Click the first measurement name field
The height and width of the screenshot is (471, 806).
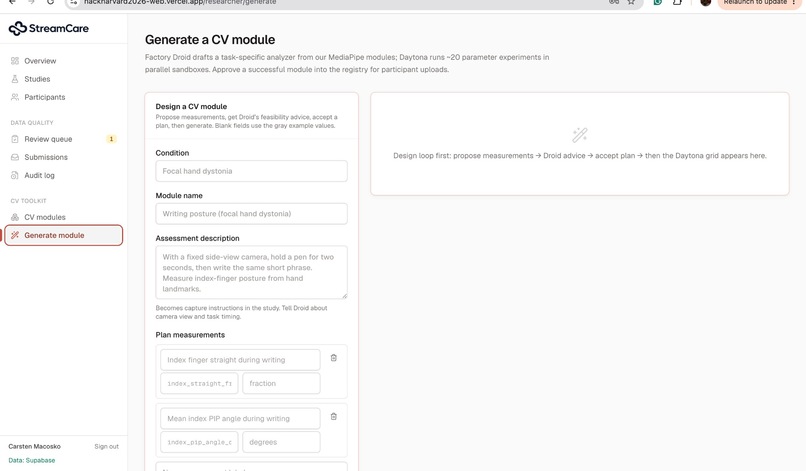pyautogui.click(x=240, y=360)
